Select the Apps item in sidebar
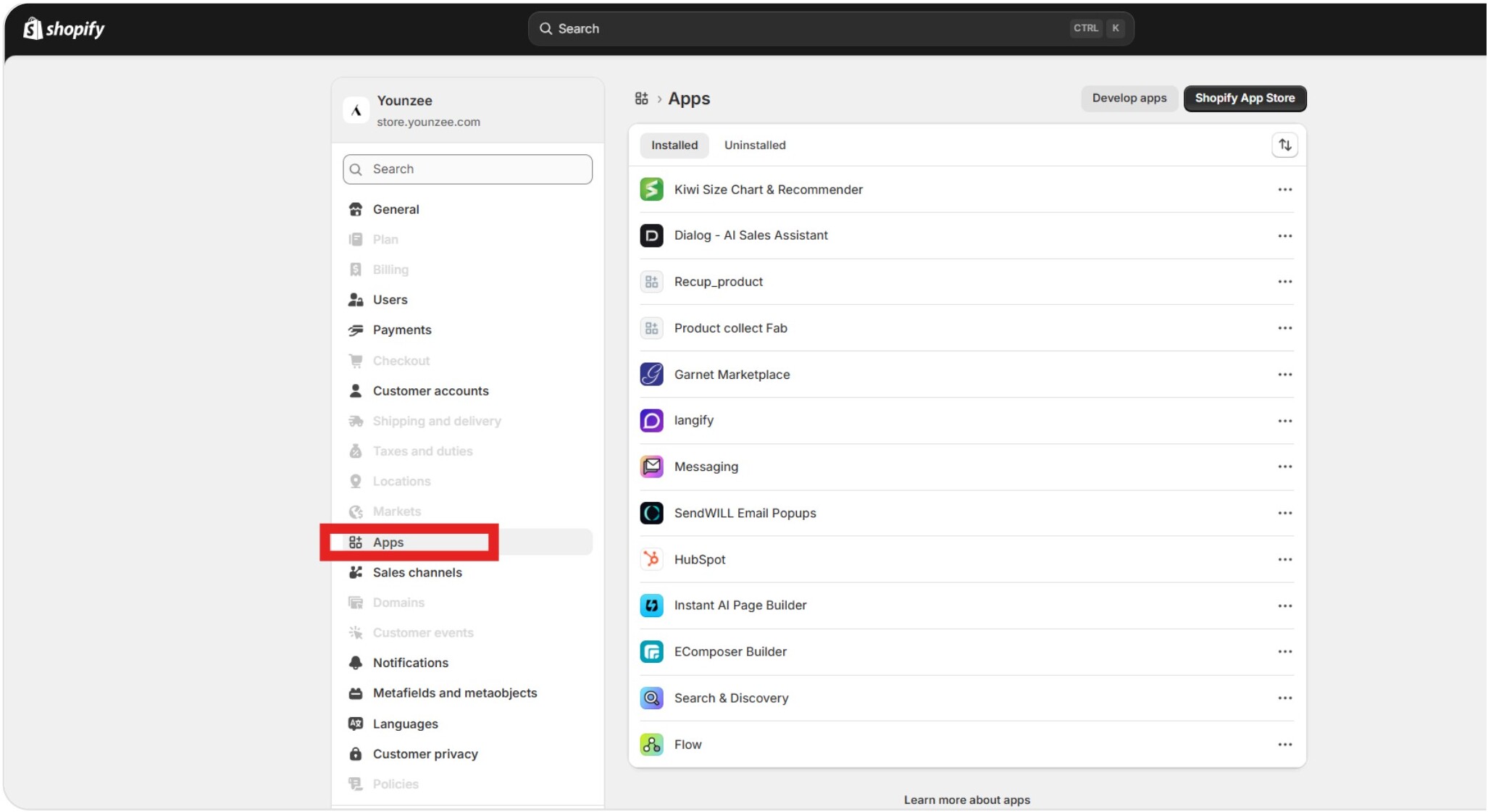1488x812 pixels. pos(467,542)
